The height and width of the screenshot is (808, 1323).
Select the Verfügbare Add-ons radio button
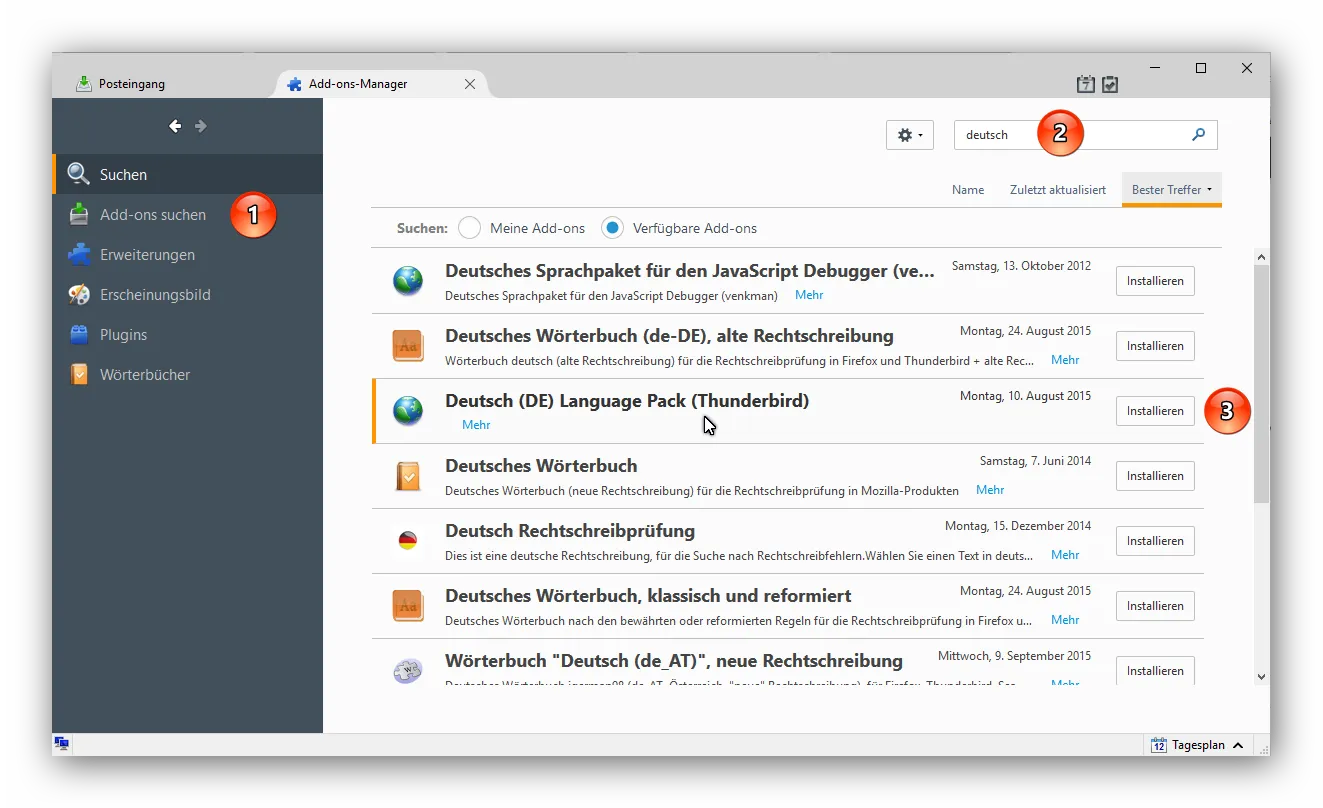pos(612,228)
